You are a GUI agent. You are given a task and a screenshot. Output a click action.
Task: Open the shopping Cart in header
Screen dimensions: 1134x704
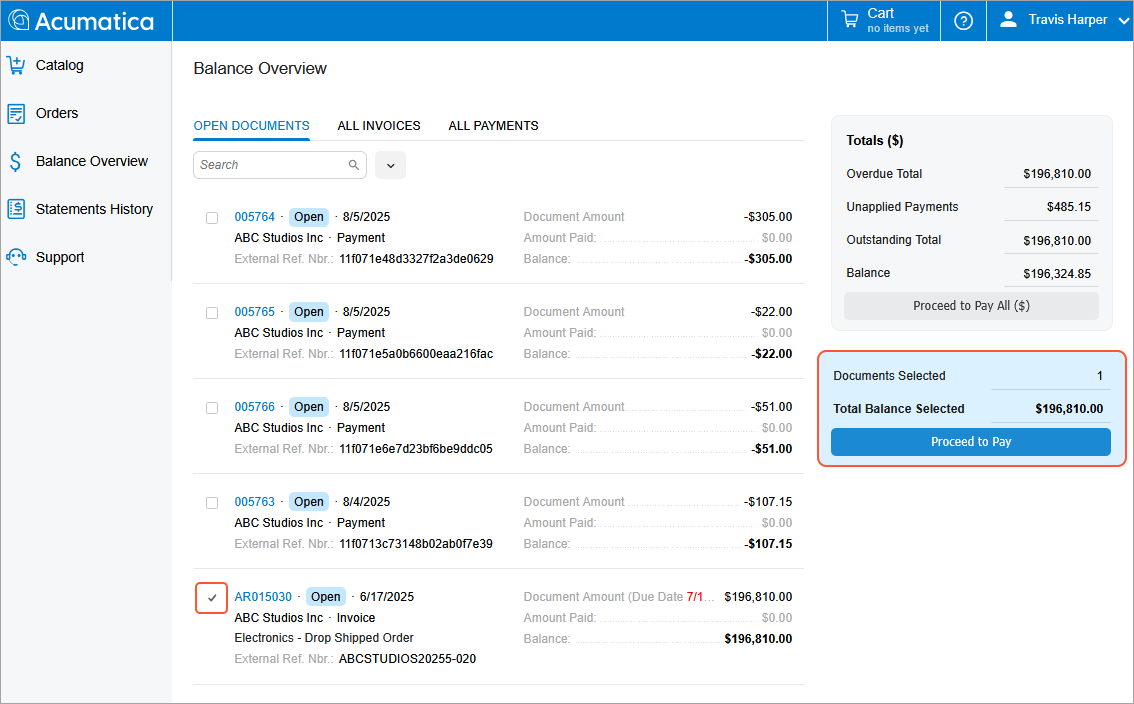885,20
